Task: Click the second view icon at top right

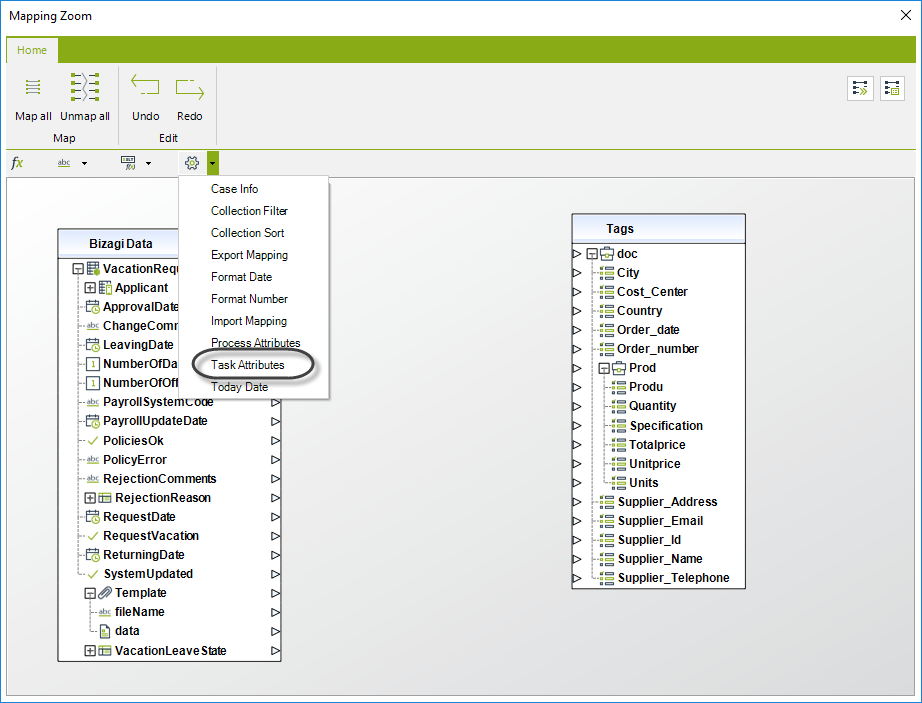Action: pos(892,89)
